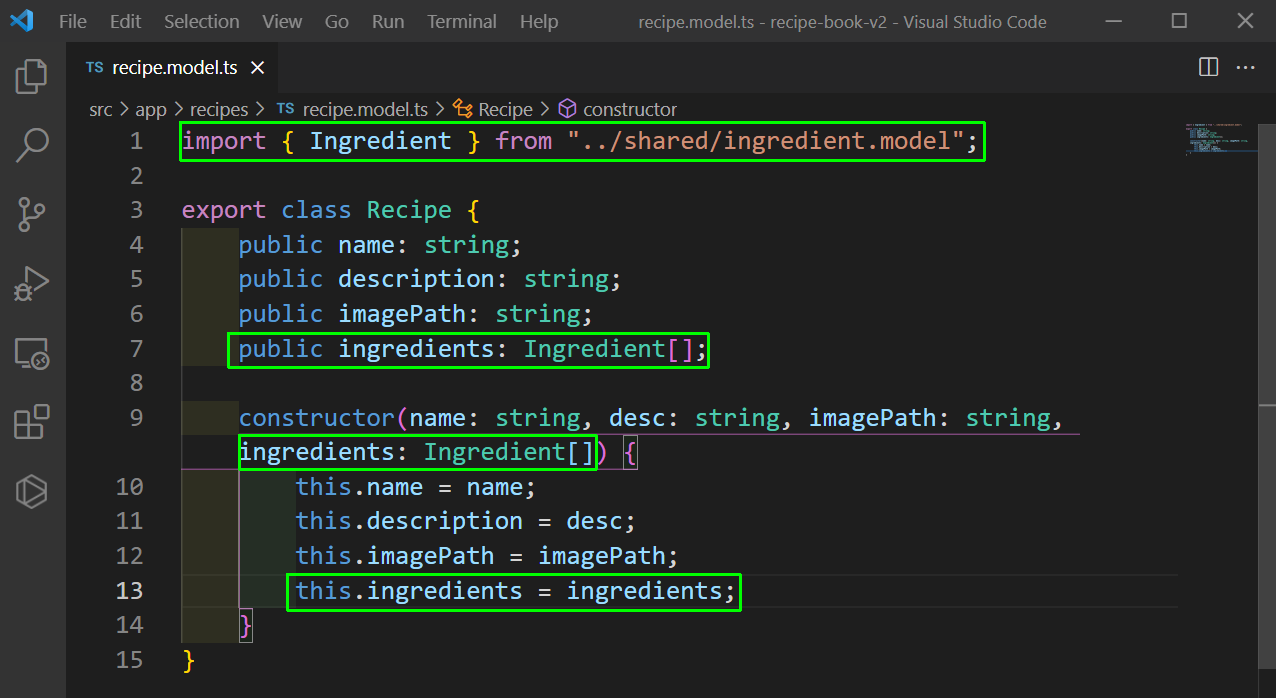Click "desc" parameter in constructor signature
The width and height of the screenshot is (1276, 698).
[x=637, y=417]
